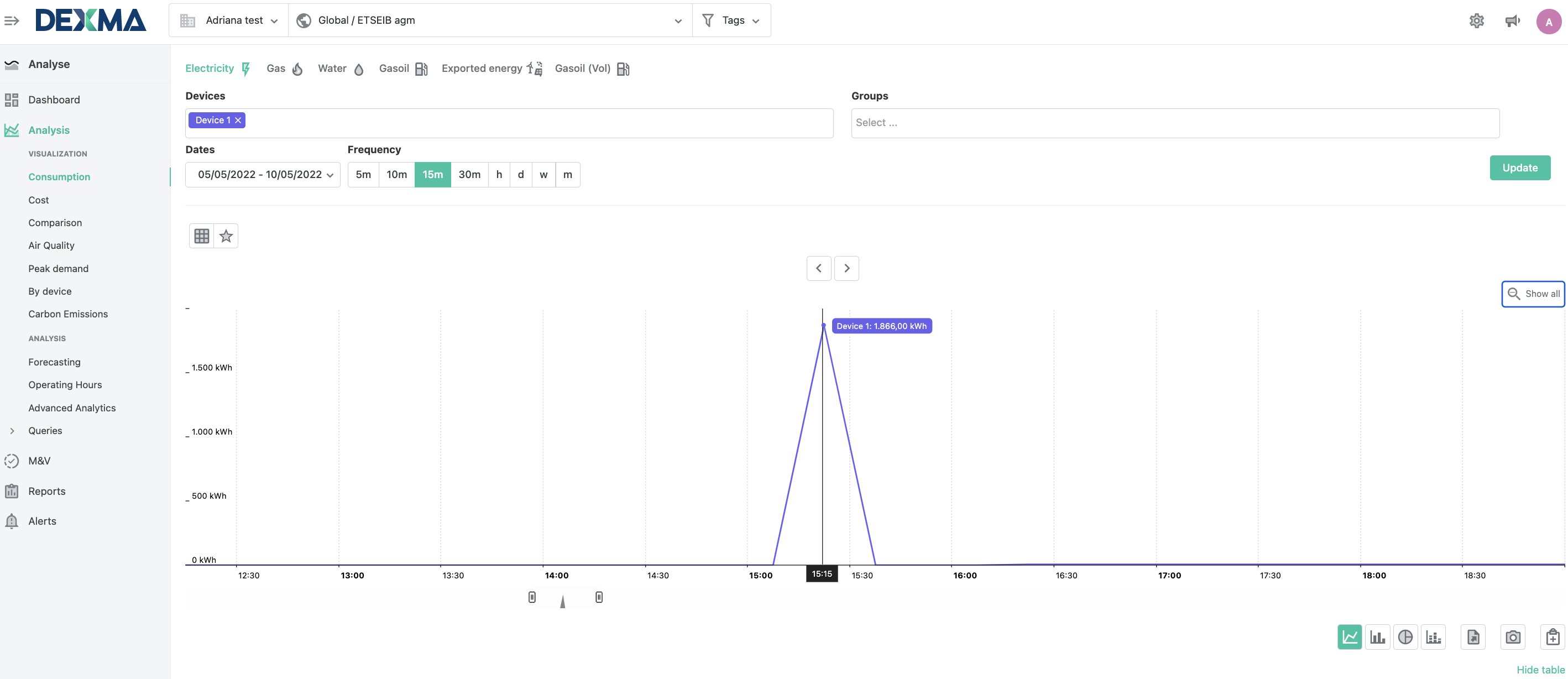This screenshot has width=1568, height=679.
Task: Export chart data file icon
Action: click(x=1473, y=637)
